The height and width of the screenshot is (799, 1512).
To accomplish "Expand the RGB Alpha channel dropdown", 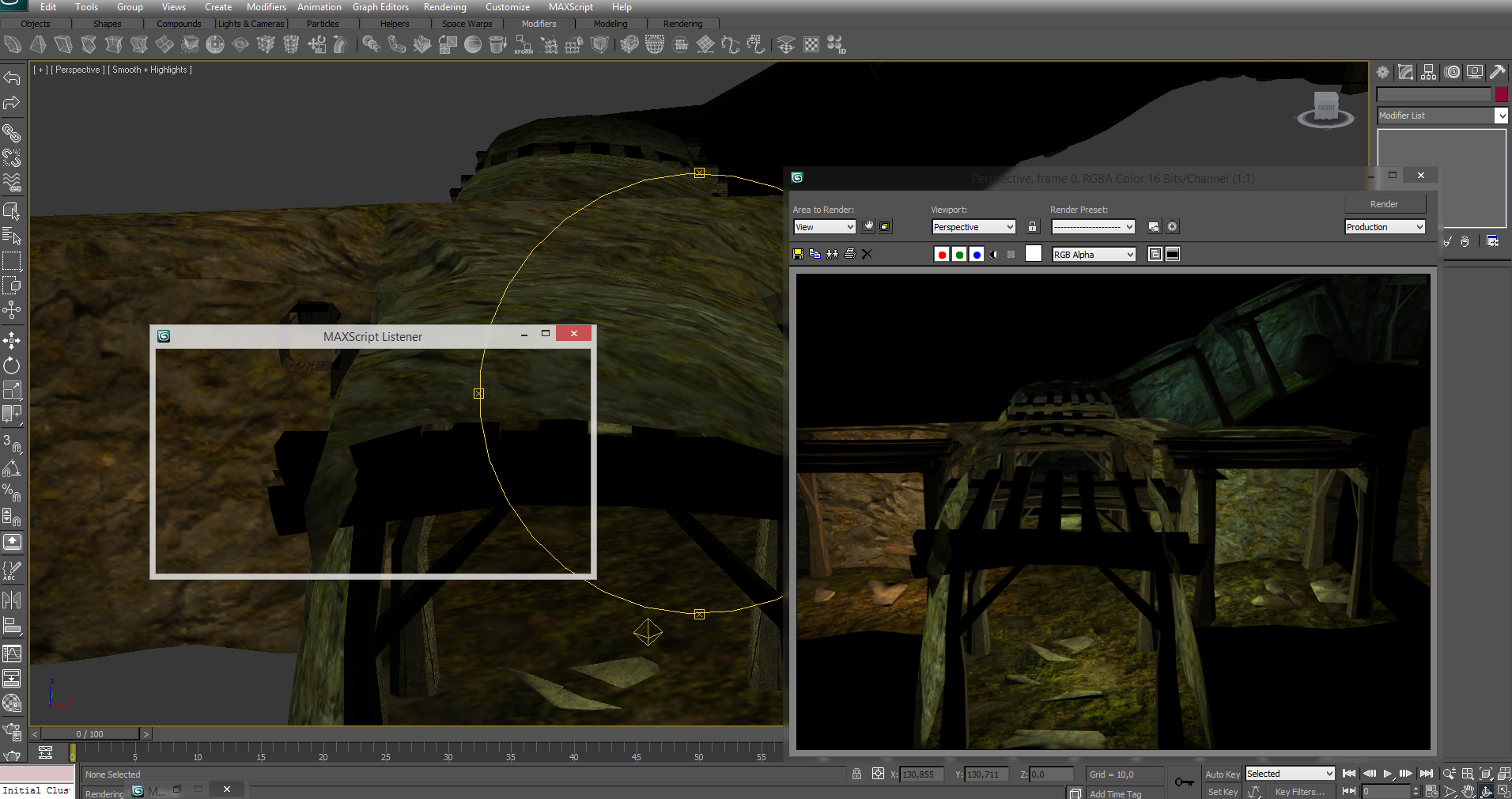I will [1094, 254].
